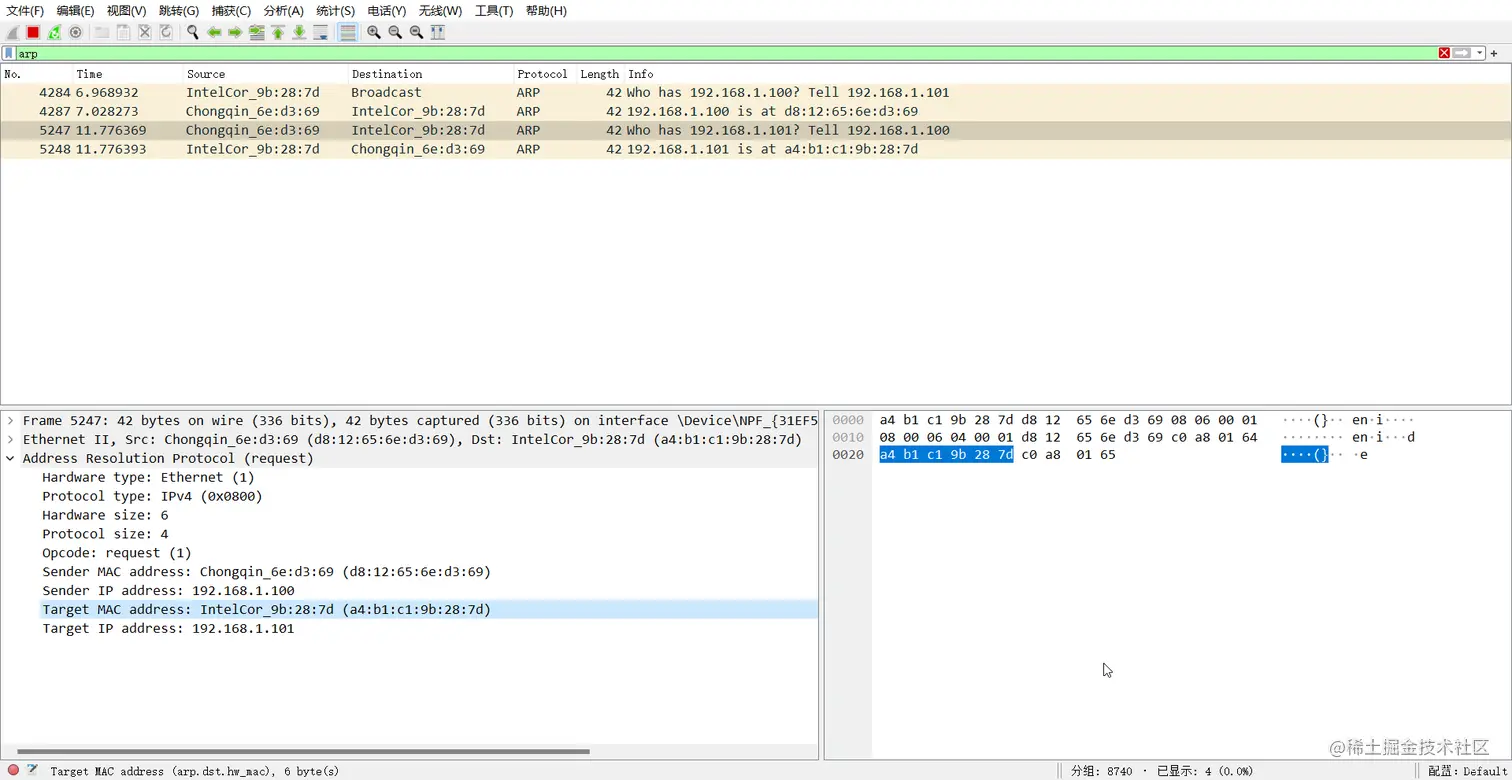Image resolution: width=1512 pixels, height=780 pixels.
Task: Click the find packet magnifier icon
Action: (192, 32)
